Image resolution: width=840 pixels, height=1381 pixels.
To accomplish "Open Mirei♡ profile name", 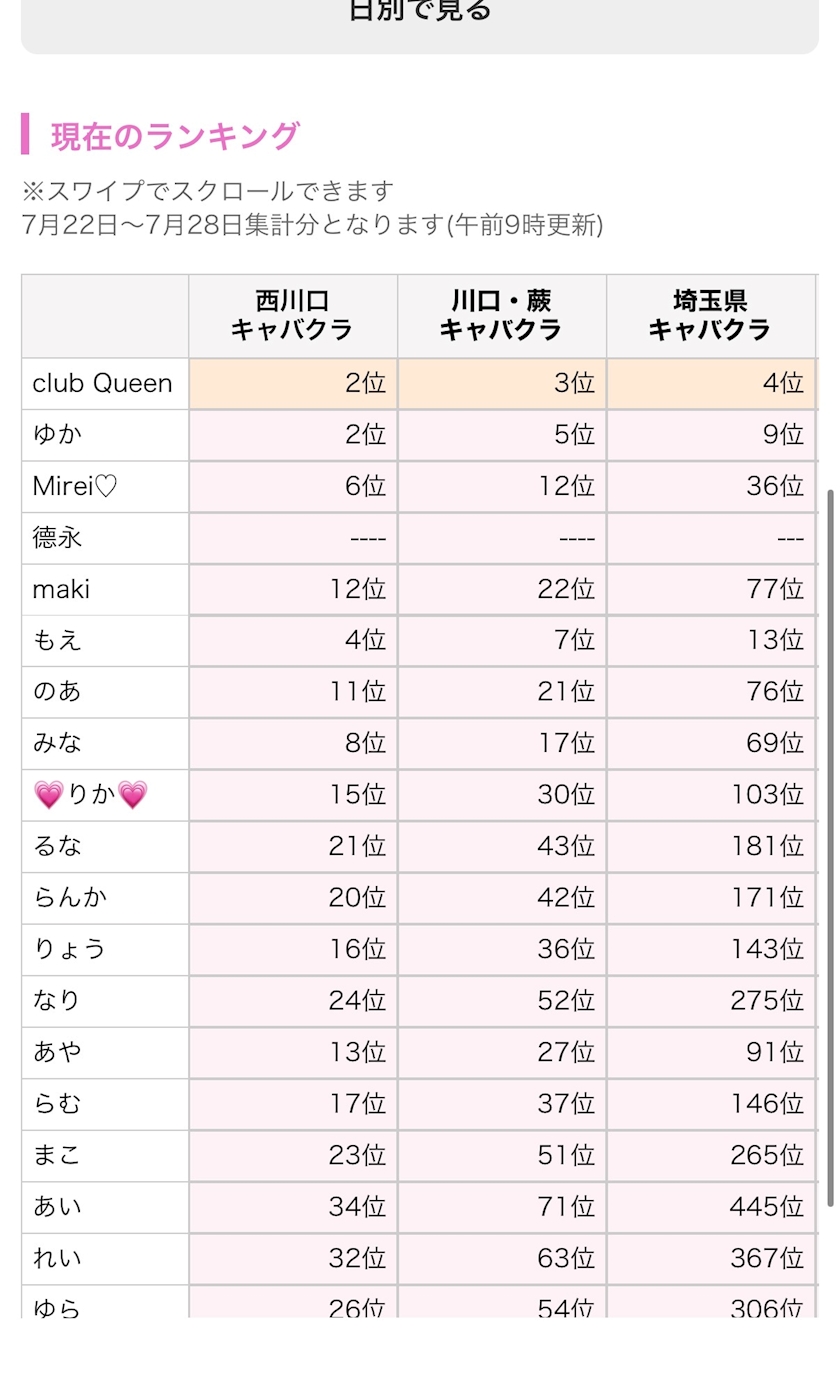I will [75, 487].
